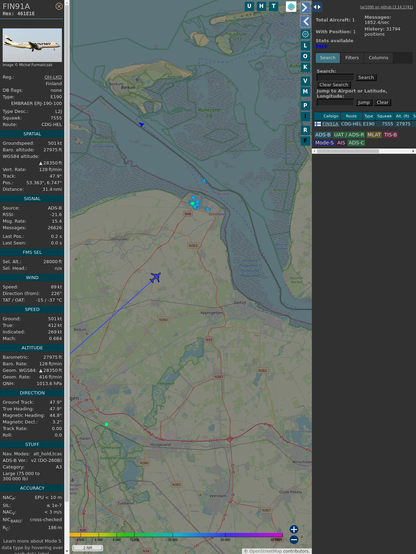The height and width of the screenshot is (554, 416).
Task: Click the right-arrow sidebar expand button
Action: 305,7
